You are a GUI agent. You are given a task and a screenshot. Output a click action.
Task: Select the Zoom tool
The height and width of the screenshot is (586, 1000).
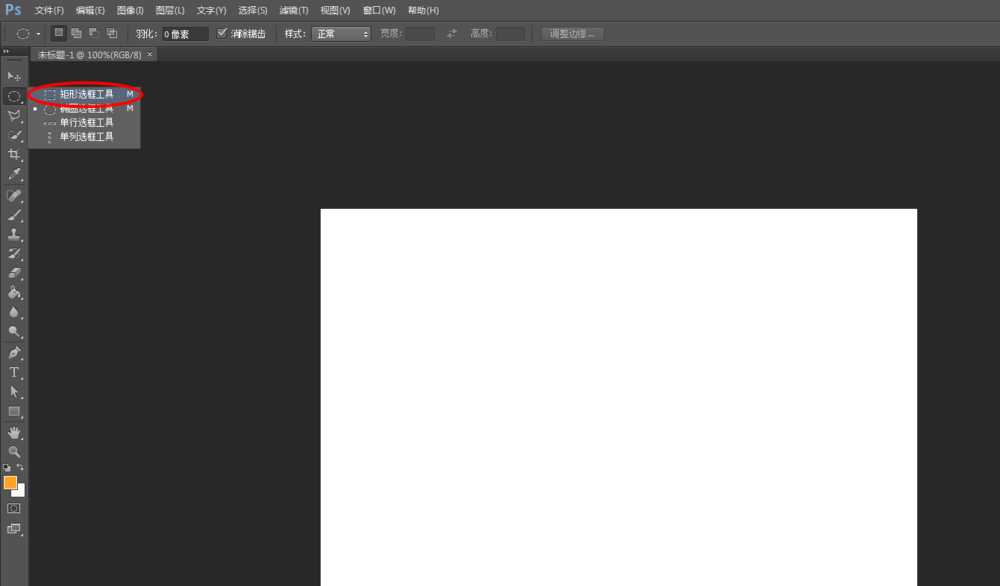(13, 451)
